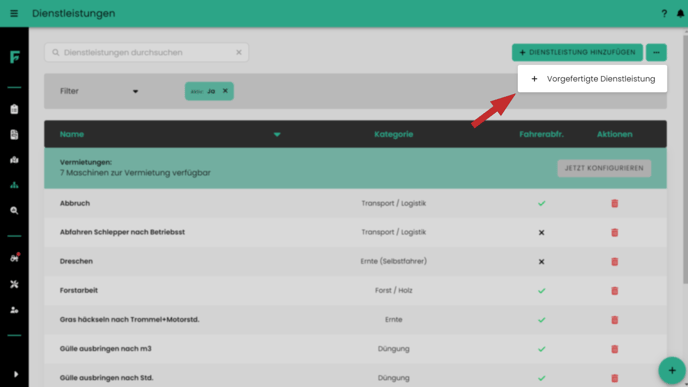This screenshot has width=688, height=387.
Task: Toggle Fahrerabfr. check for Forstarbeit
Action: click(x=541, y=290)
